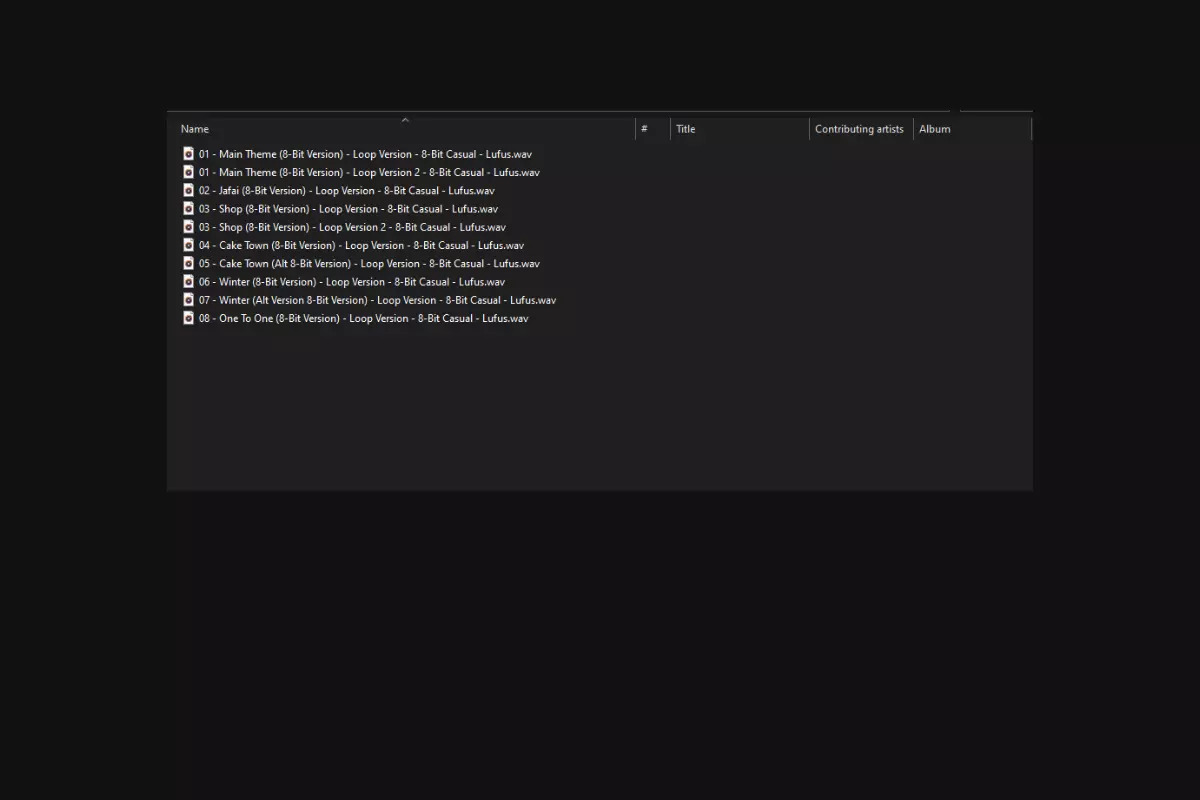Click the icon of 01 Main Theme Loop Version 2 file
The width and height of the screenshot is (1200, 800).
tap(188, 172)
